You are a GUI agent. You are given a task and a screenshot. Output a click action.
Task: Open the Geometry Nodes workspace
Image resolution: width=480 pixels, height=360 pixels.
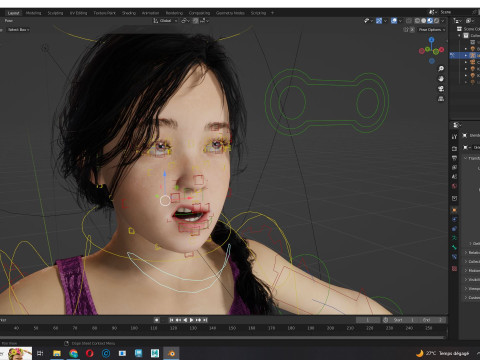point(230,13)
